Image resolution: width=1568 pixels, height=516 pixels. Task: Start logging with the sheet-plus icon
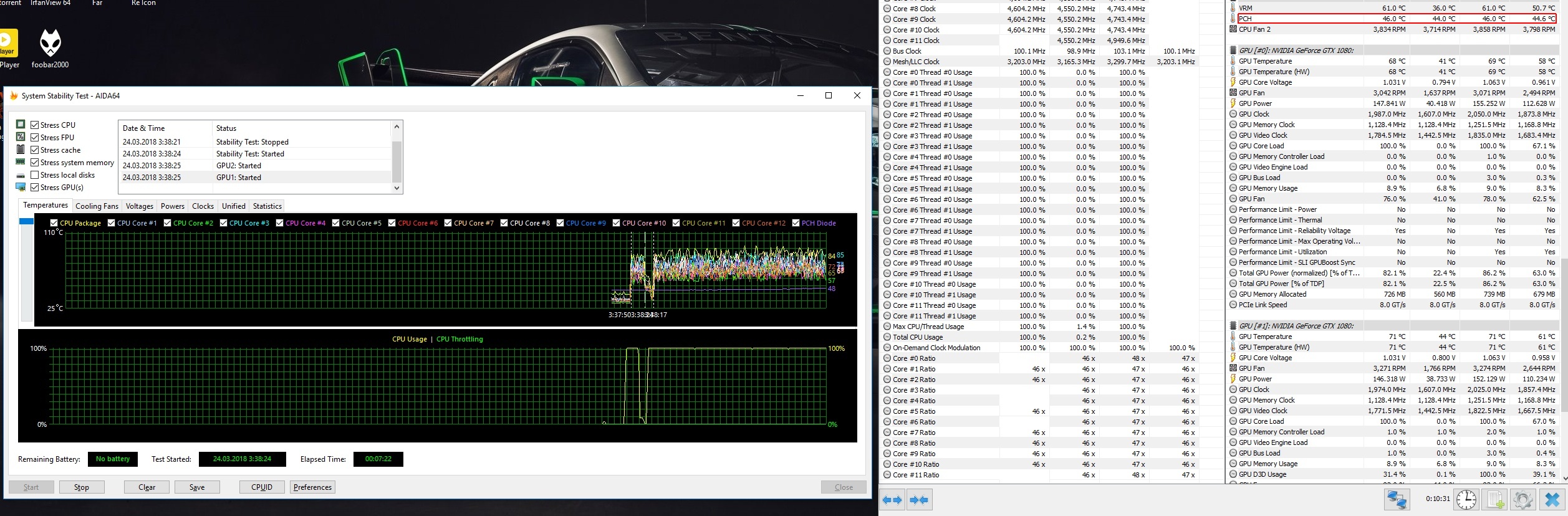[x=1494, y=500]
